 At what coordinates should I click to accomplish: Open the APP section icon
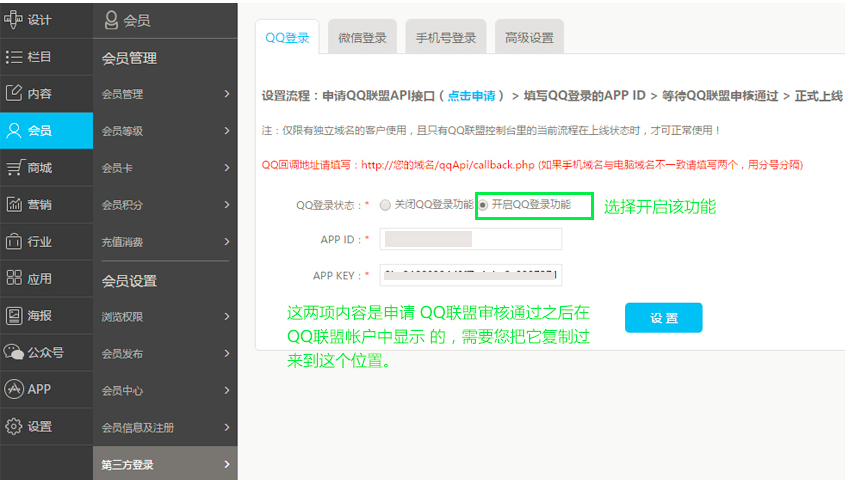coord(14,389)
